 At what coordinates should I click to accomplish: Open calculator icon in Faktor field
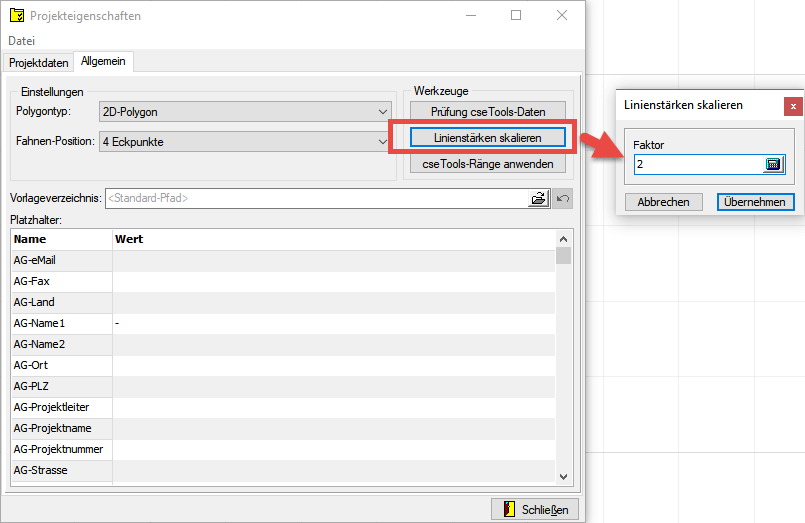[x=773, y=165]
